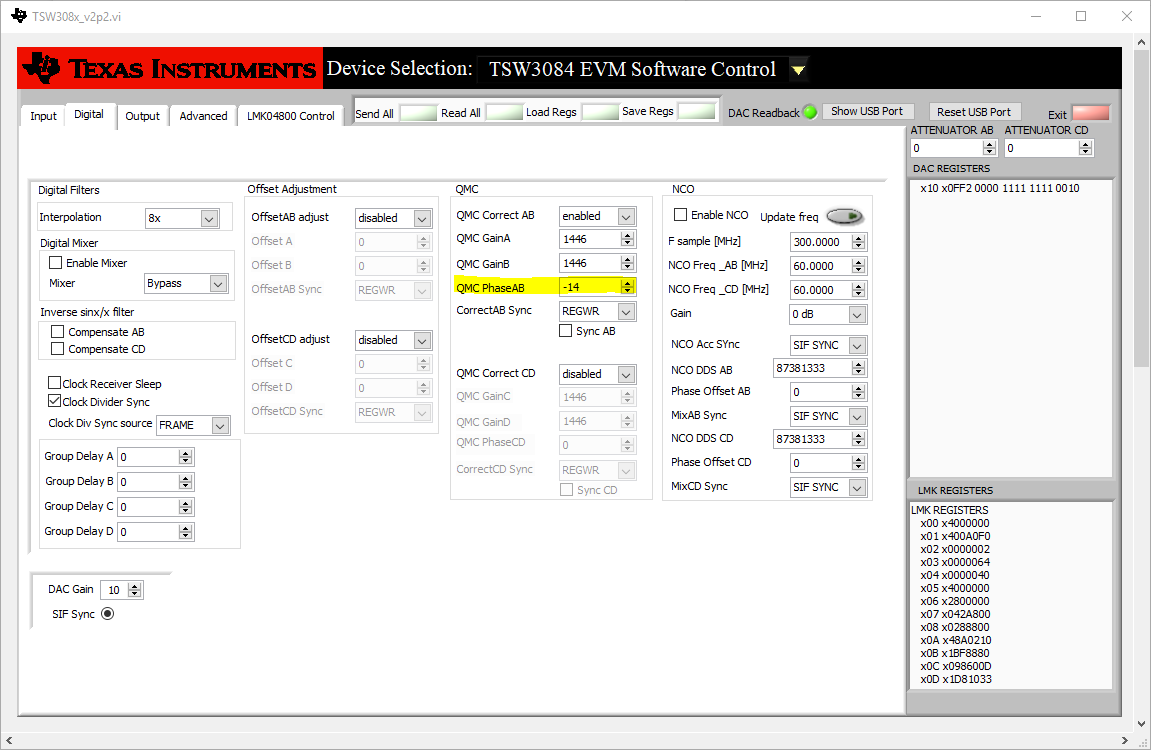Open the NCO Acc SYnc dropdown
The image size is (1151, 750).
(857, 346)
